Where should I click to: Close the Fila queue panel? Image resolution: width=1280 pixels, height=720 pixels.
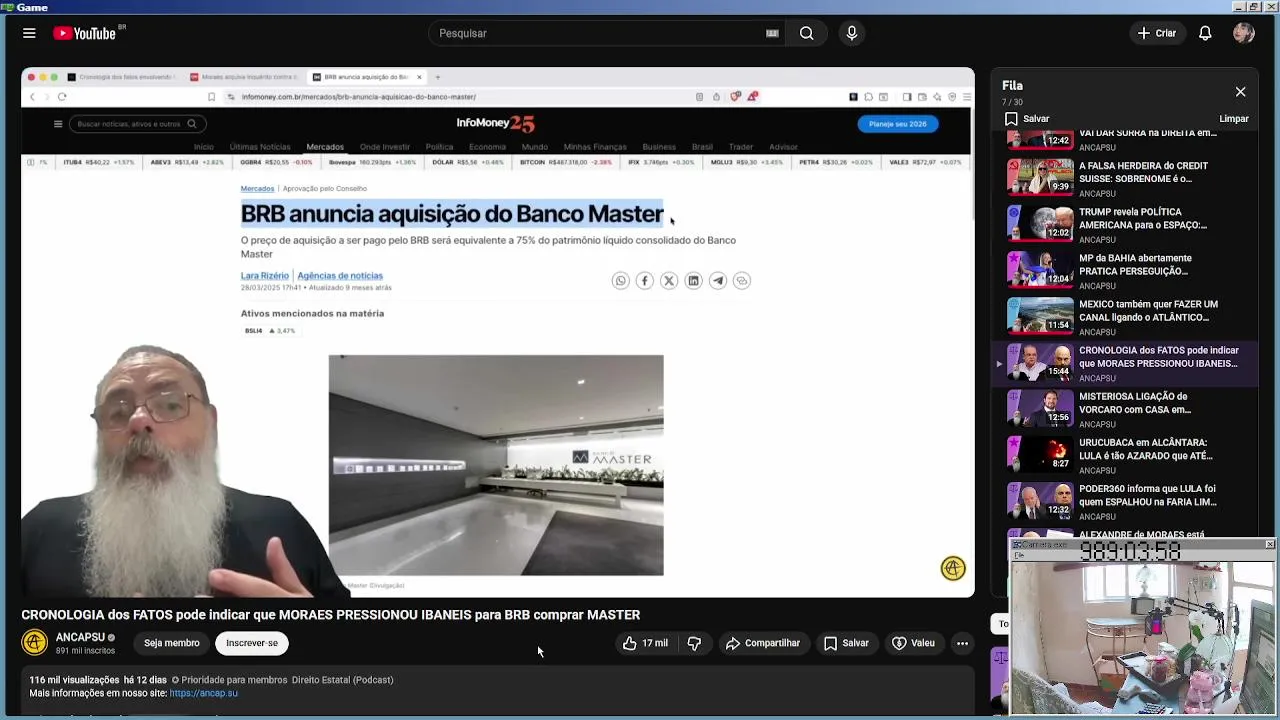point(1240,92)
